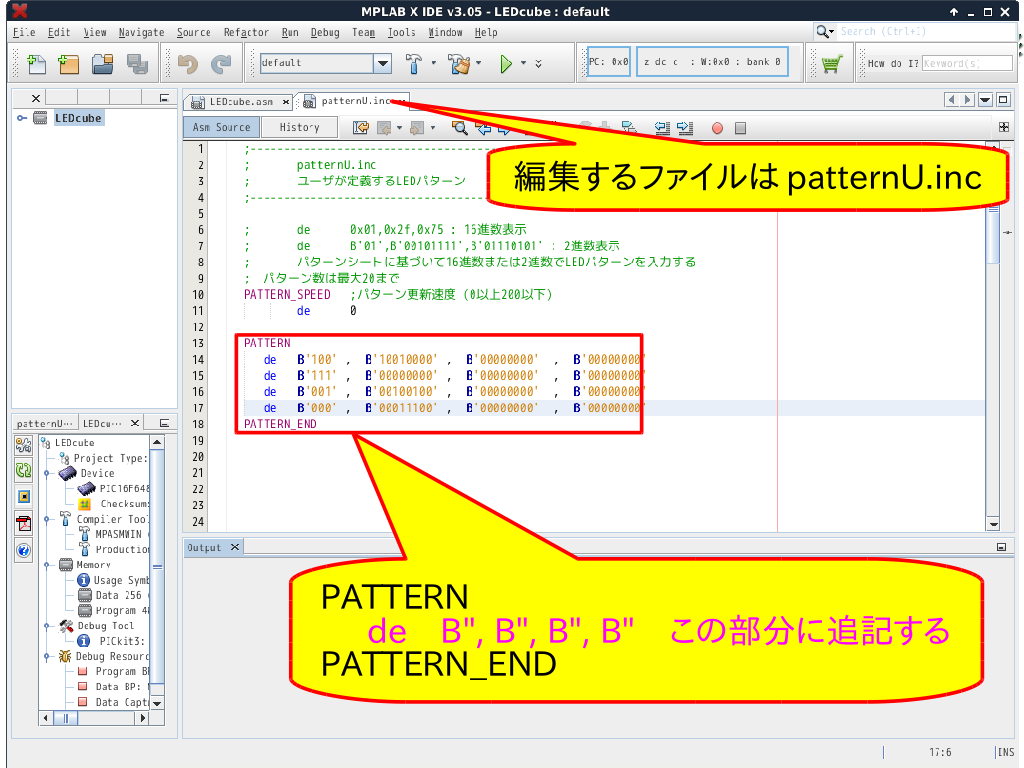The width and height of the screenshot is (1024, 768).
Task: Click the PATTERN_END label in the code
Action: pyautogui.click(x=280, y=424)
